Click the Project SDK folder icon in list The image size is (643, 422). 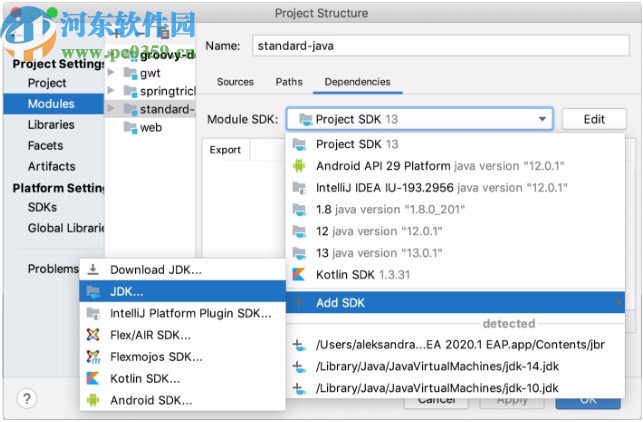point(299,144)
